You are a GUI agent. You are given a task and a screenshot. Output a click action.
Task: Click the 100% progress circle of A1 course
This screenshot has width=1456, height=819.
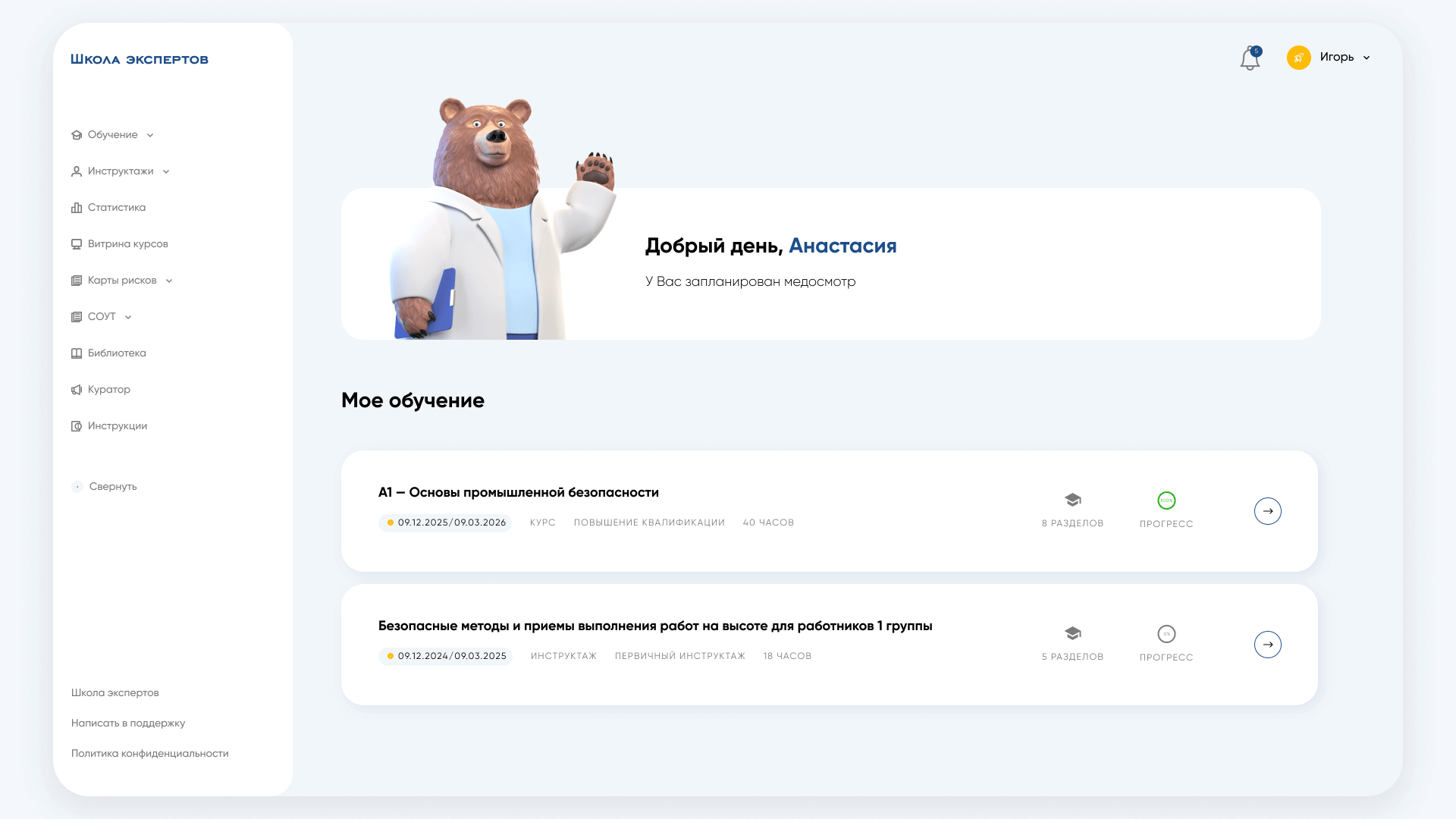(1166, 500)
